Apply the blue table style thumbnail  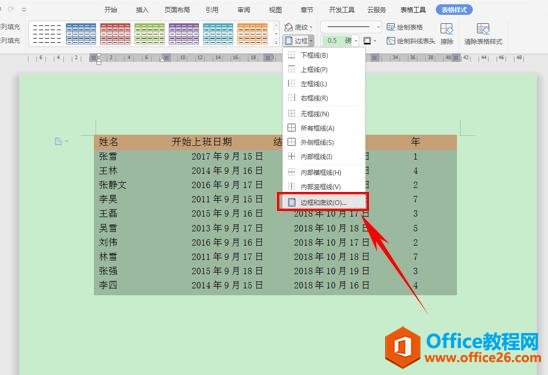tap(81, 34)
